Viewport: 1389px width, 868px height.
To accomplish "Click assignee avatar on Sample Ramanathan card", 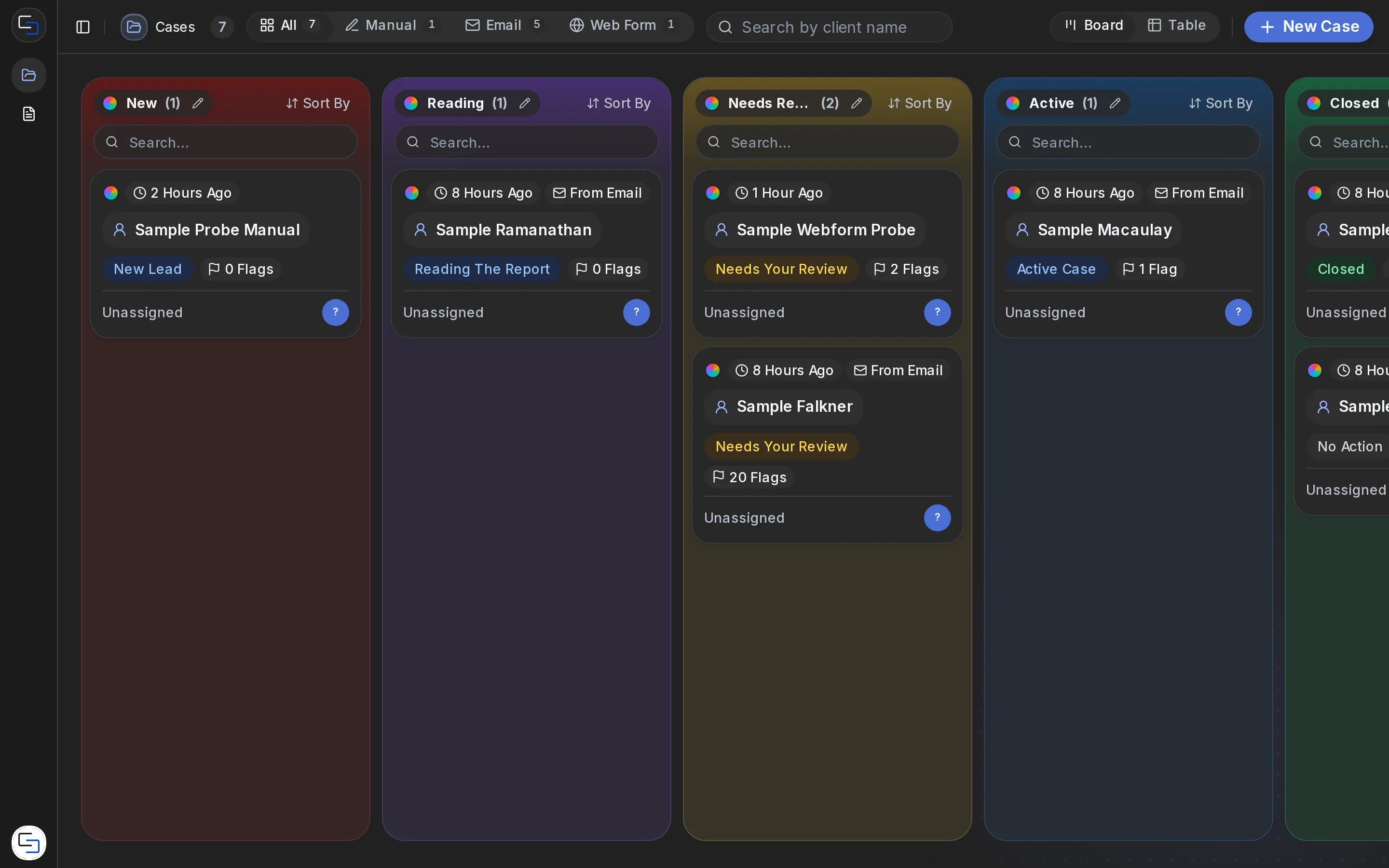I will click(636, 312).
